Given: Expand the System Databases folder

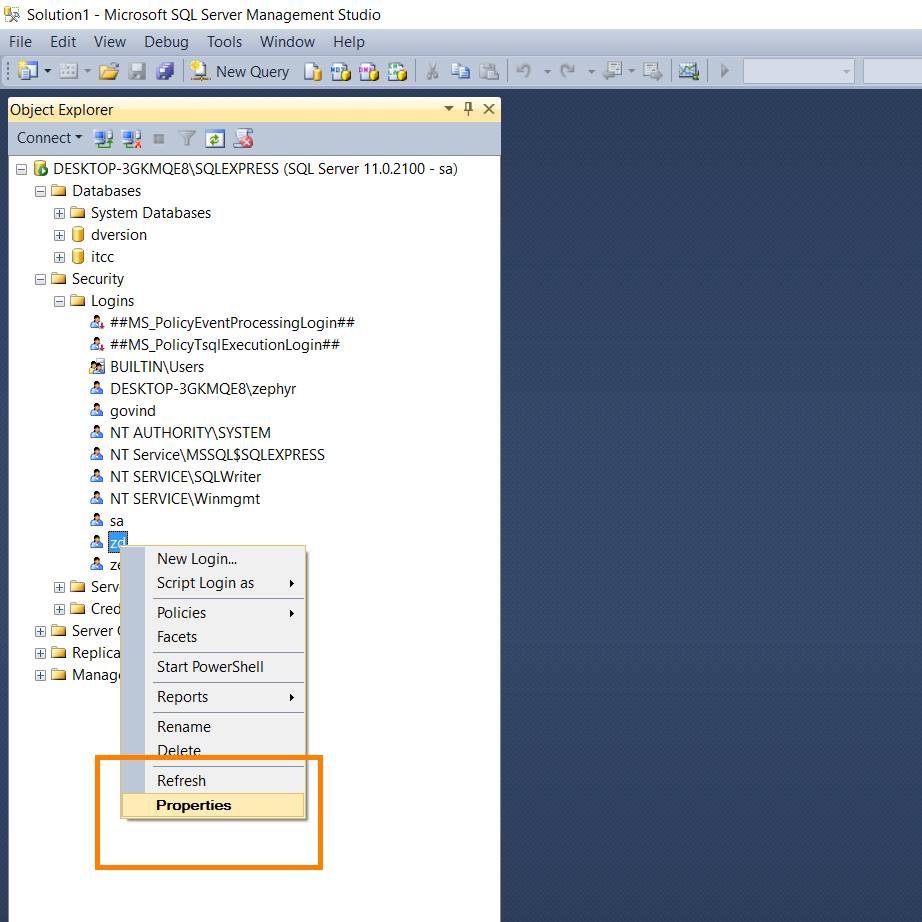Looking at the screenshot, I should (60, 213).
